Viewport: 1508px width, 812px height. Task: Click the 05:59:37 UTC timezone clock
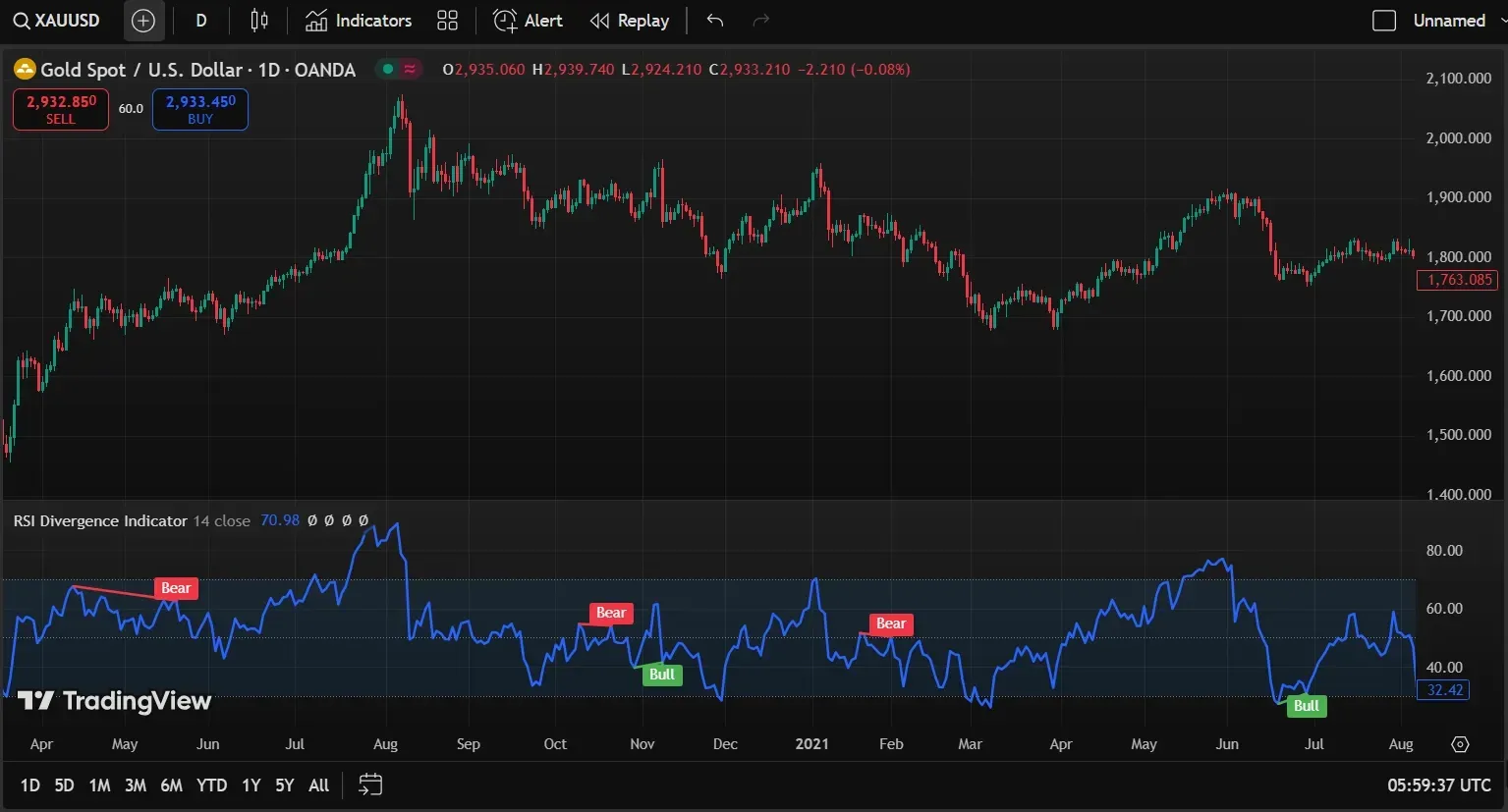1439,785
